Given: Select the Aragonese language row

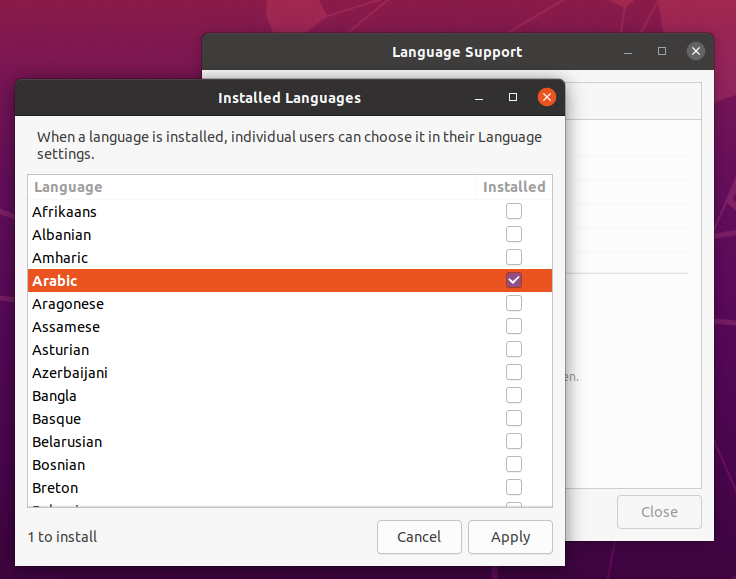Looking at the screenshot, I should [x=68, y=304].
